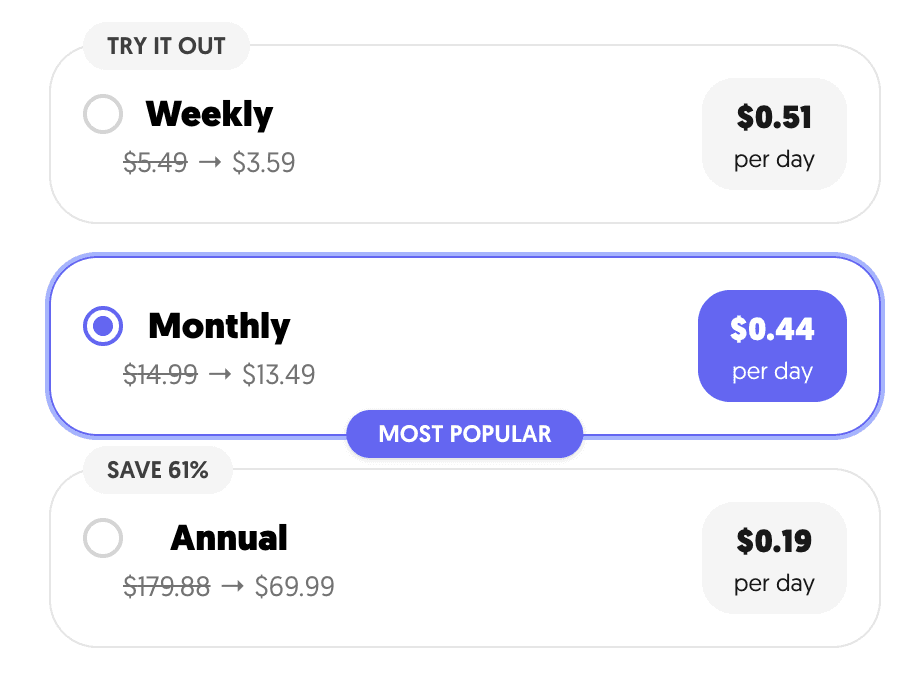This screenshot has height=686, width=916.
Task: Click the discounted $69.99 Annual price
Action: (295, 587)
